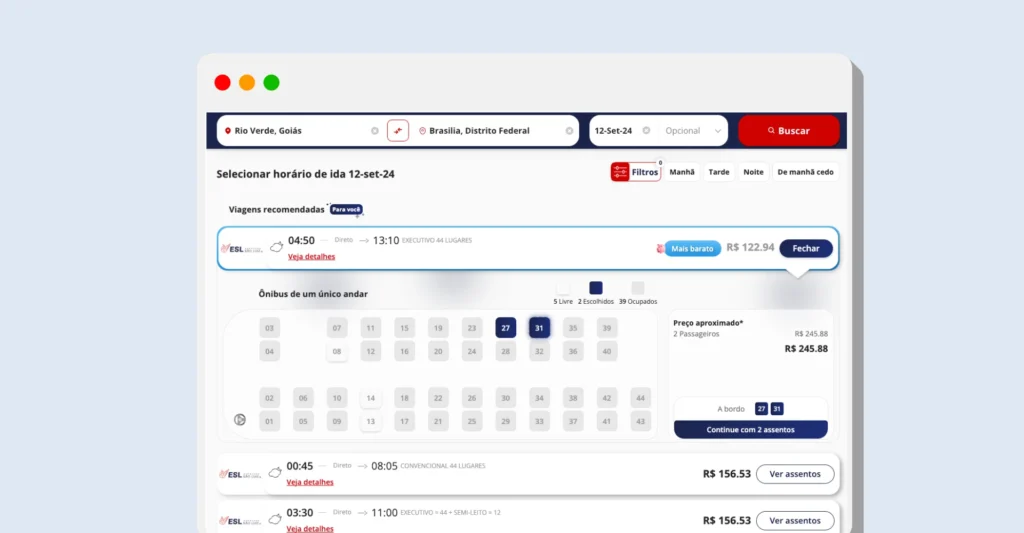1024x533 pixels.
Task: Filter trips by Manhã
Action: [x=682, y=172]
